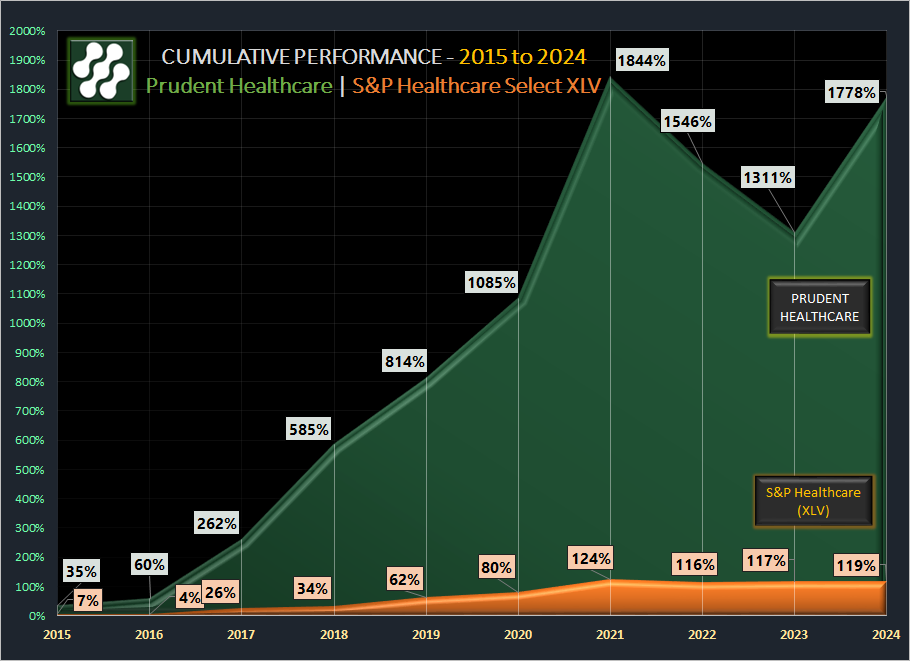Click the 2021 x-axis label
The width and height of the screenshot is (910, 661).
point(610,634)
